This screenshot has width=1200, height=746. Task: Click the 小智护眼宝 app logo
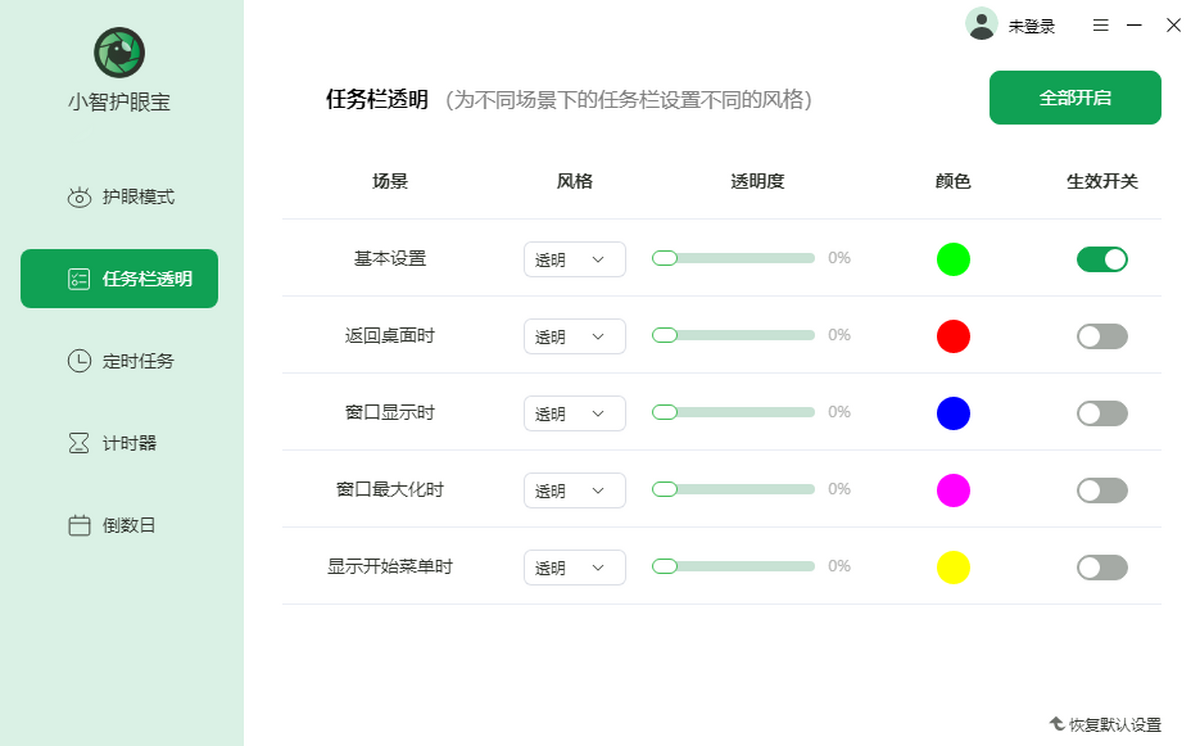118,52
